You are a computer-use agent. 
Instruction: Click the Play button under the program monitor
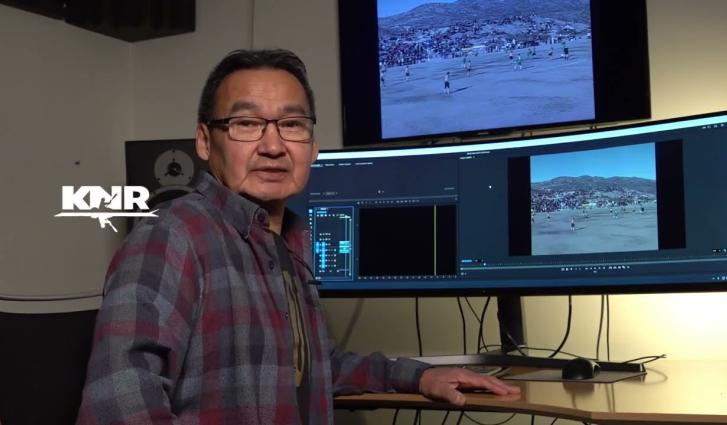point(591,268)
